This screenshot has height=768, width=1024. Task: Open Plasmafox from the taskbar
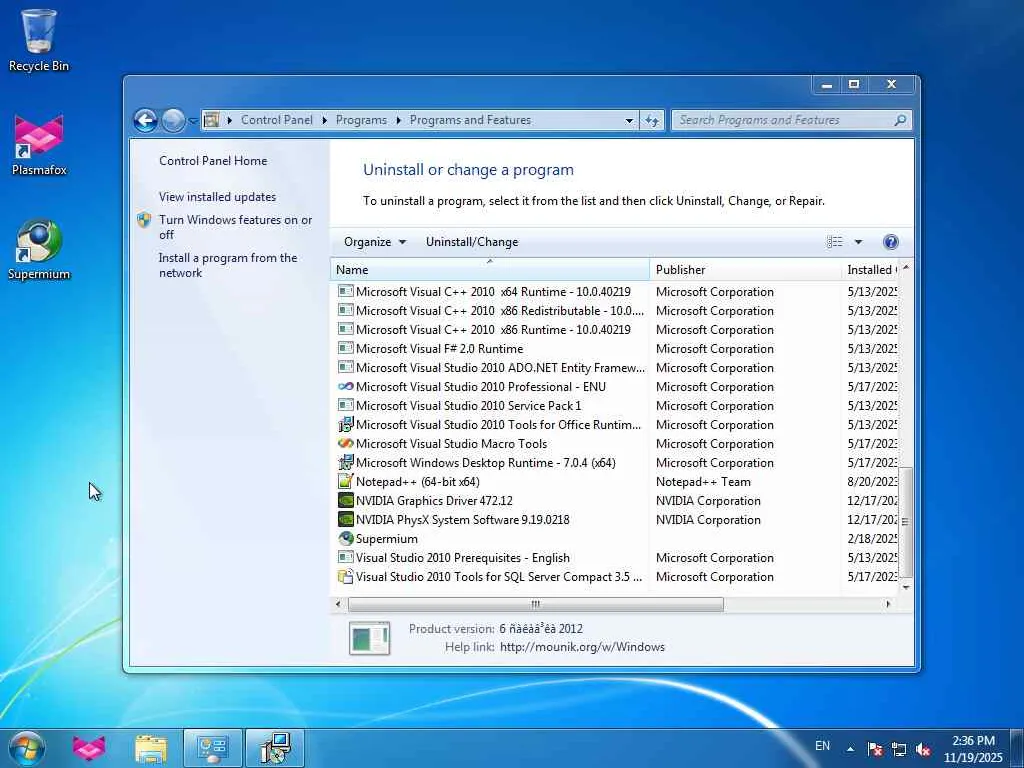[x=89, y=748]
